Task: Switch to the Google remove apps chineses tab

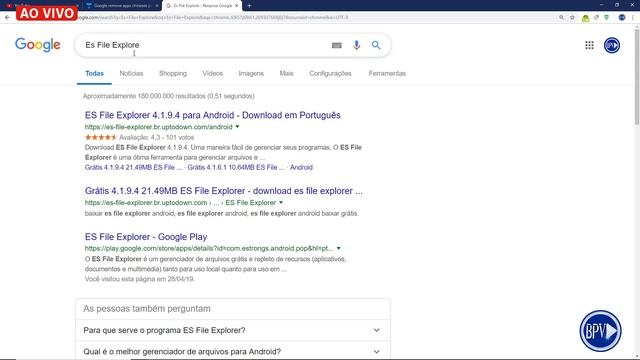Action: pos(122,6)
